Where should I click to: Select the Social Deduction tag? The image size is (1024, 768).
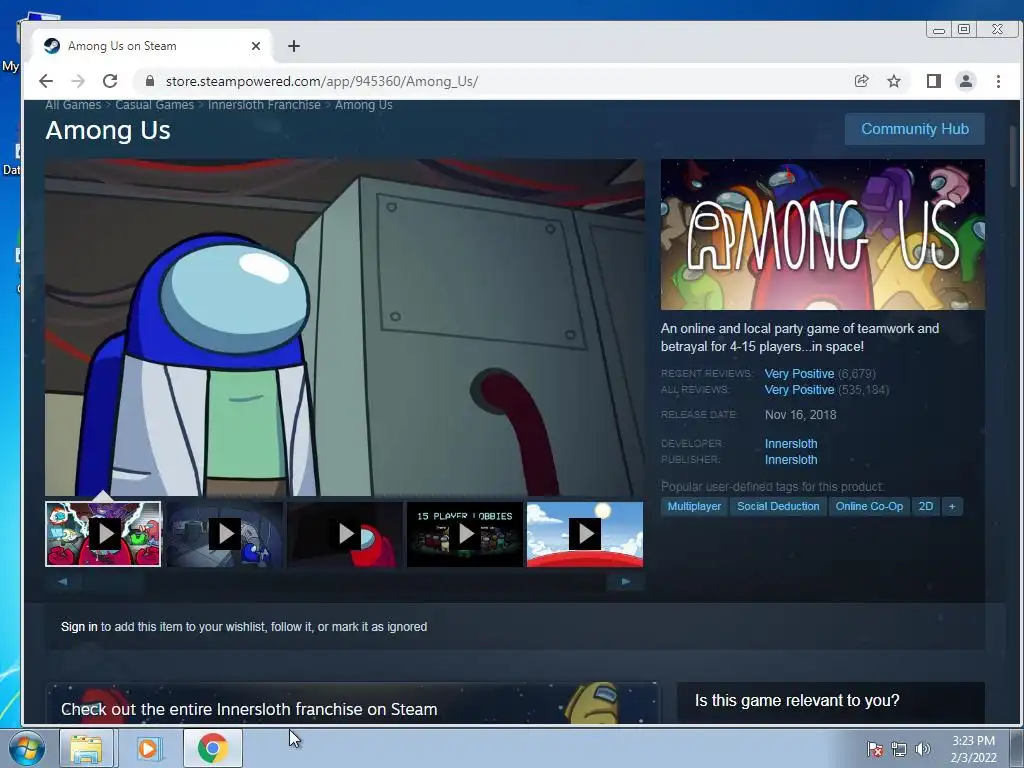778,506
